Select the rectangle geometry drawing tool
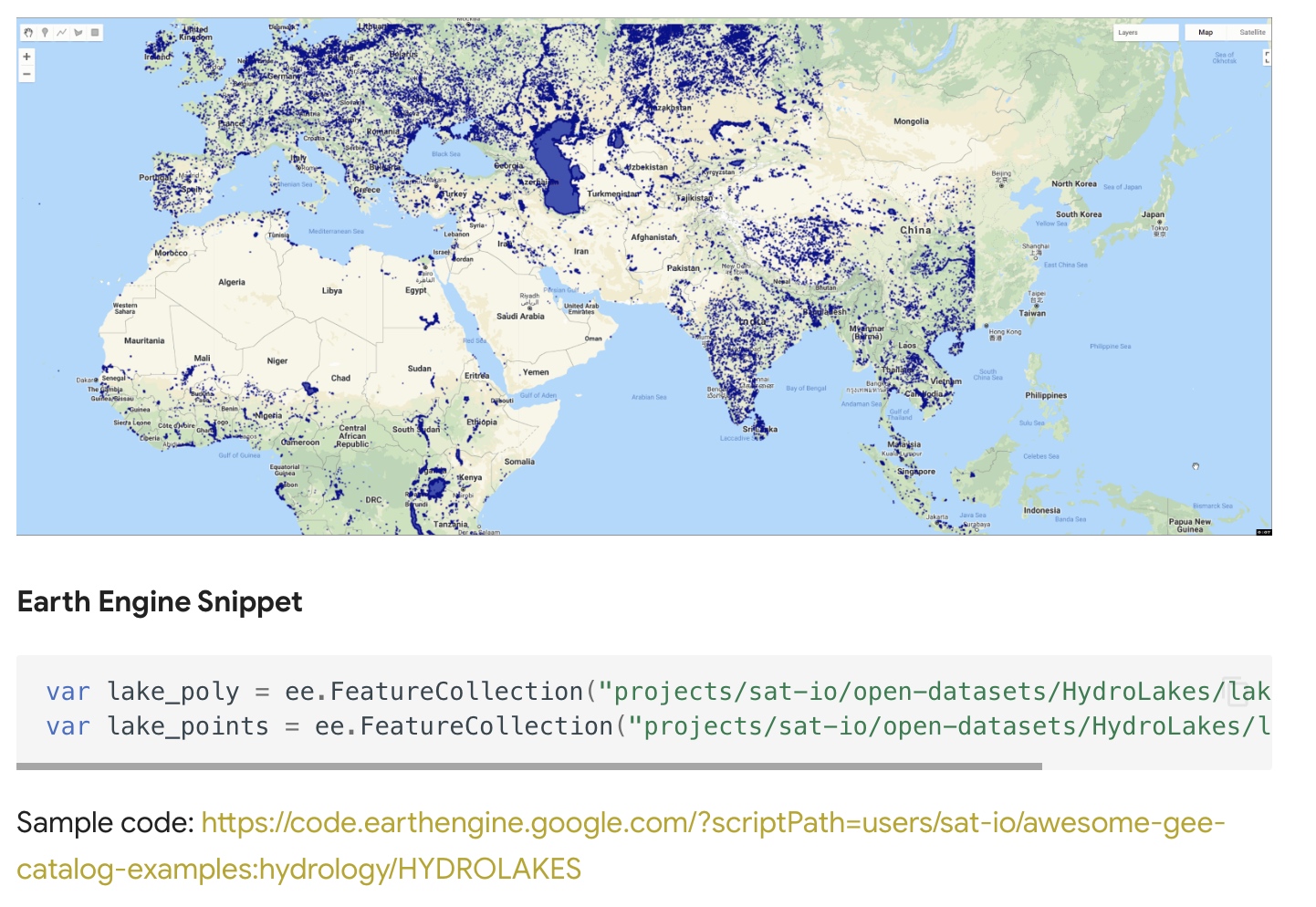 click(97, 32)
